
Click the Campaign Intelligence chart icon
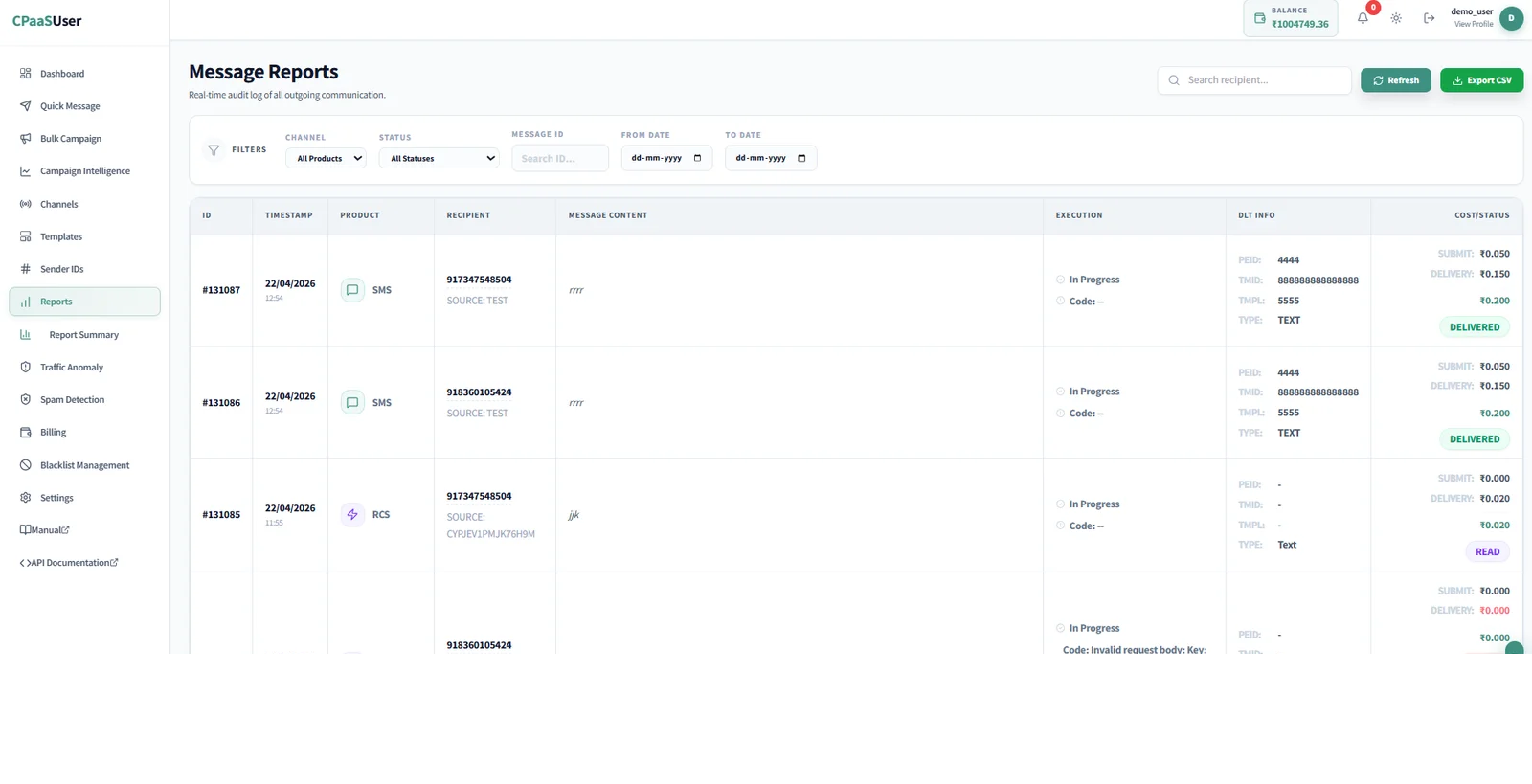point(26,171)
